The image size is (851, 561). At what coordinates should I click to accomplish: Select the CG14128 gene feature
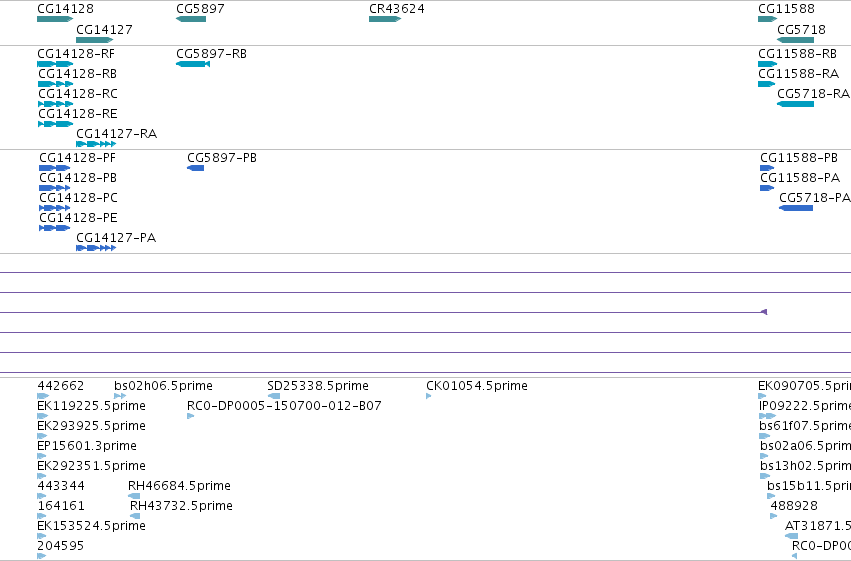pos(55,19)
